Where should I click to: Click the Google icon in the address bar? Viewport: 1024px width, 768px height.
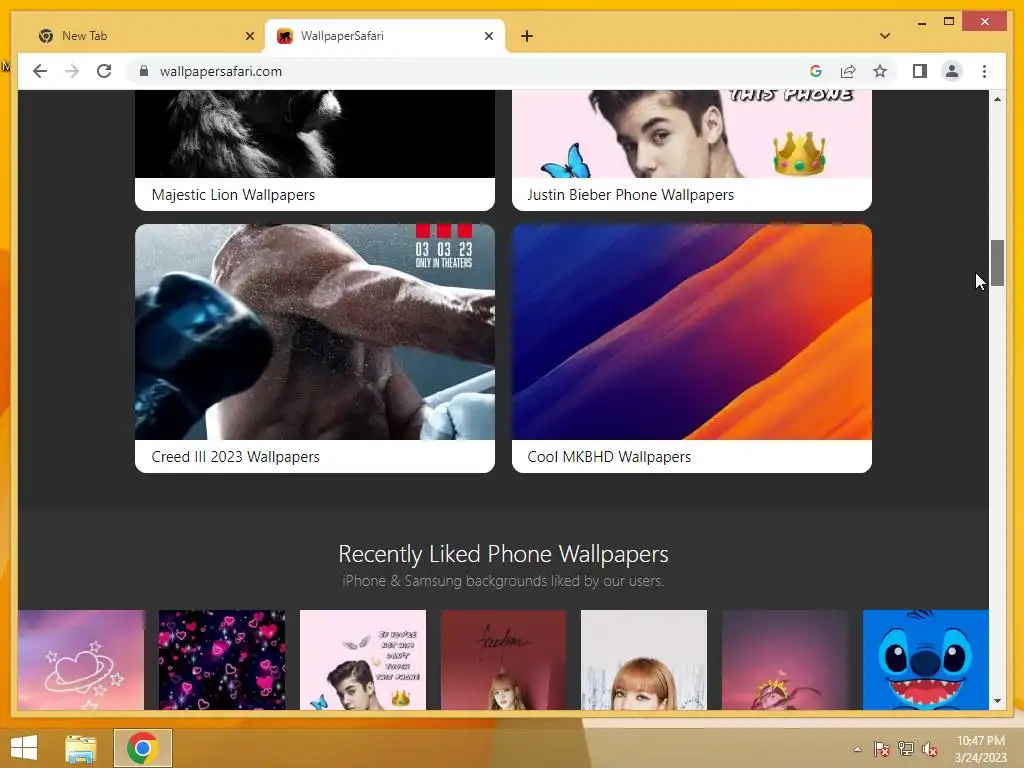point(816,71)
